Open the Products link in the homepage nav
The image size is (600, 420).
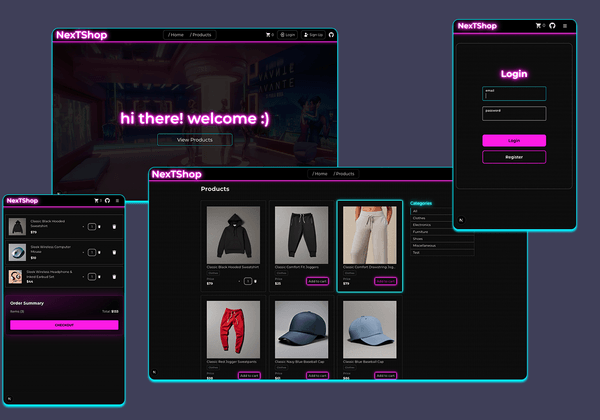point(202,35)
